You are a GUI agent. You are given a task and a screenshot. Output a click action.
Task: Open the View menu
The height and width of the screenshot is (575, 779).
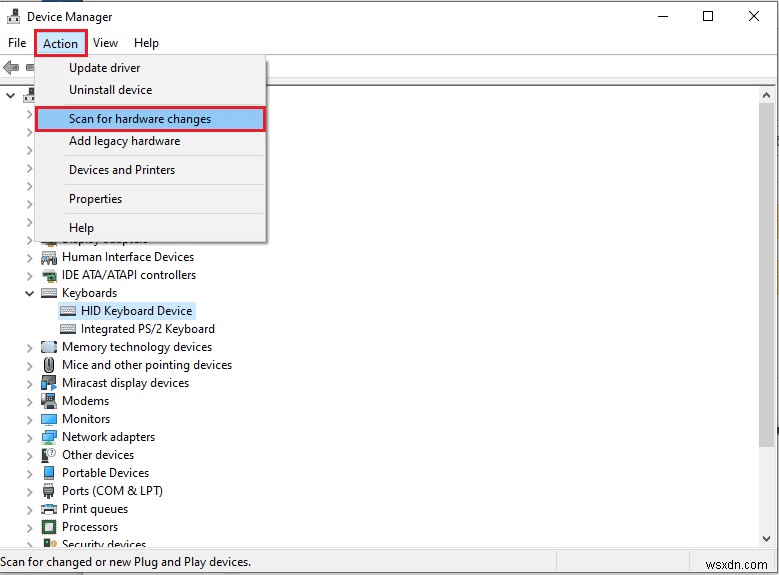(x=105, y=43)
